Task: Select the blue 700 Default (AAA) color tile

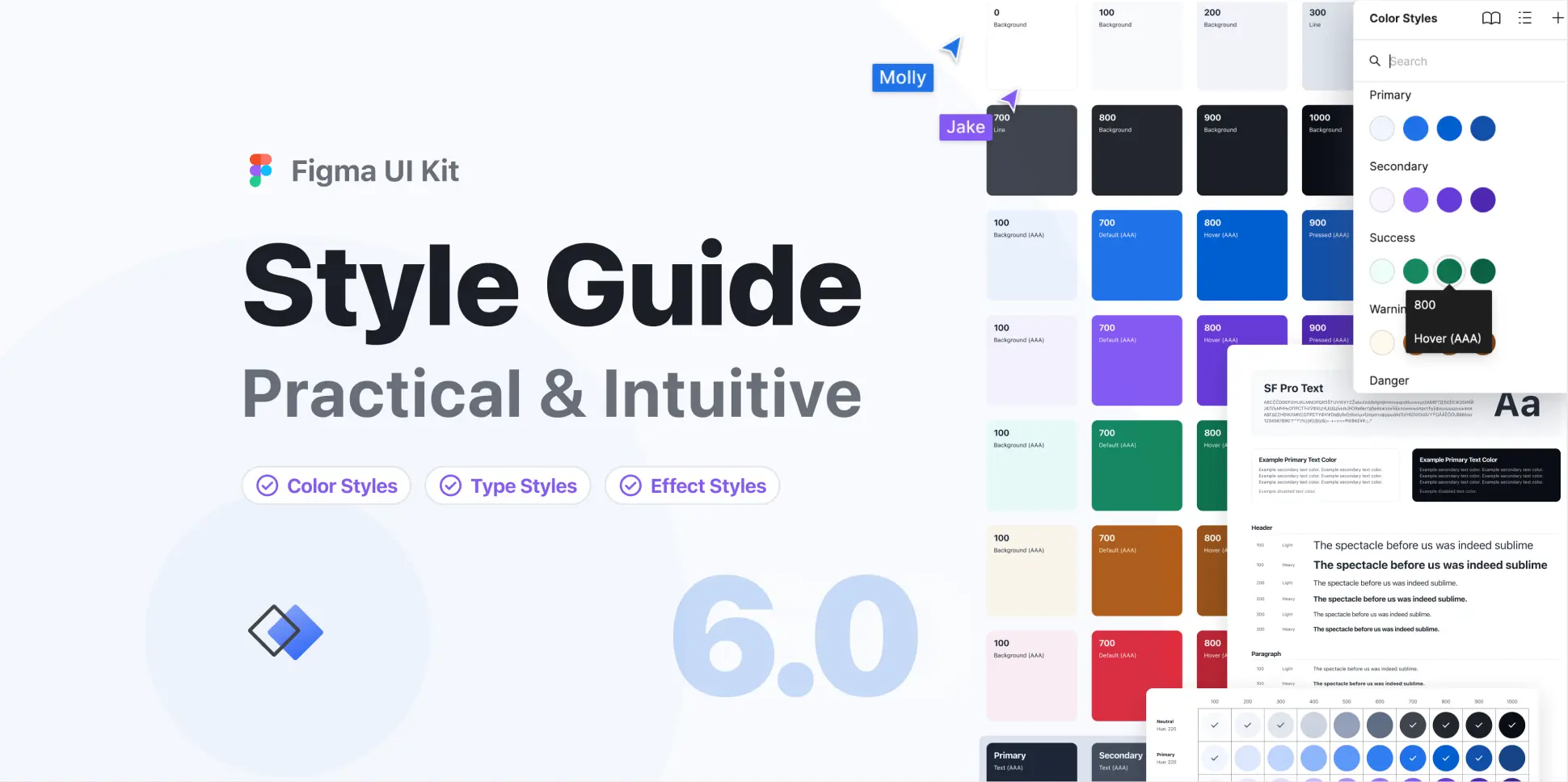Action: 1136,255
